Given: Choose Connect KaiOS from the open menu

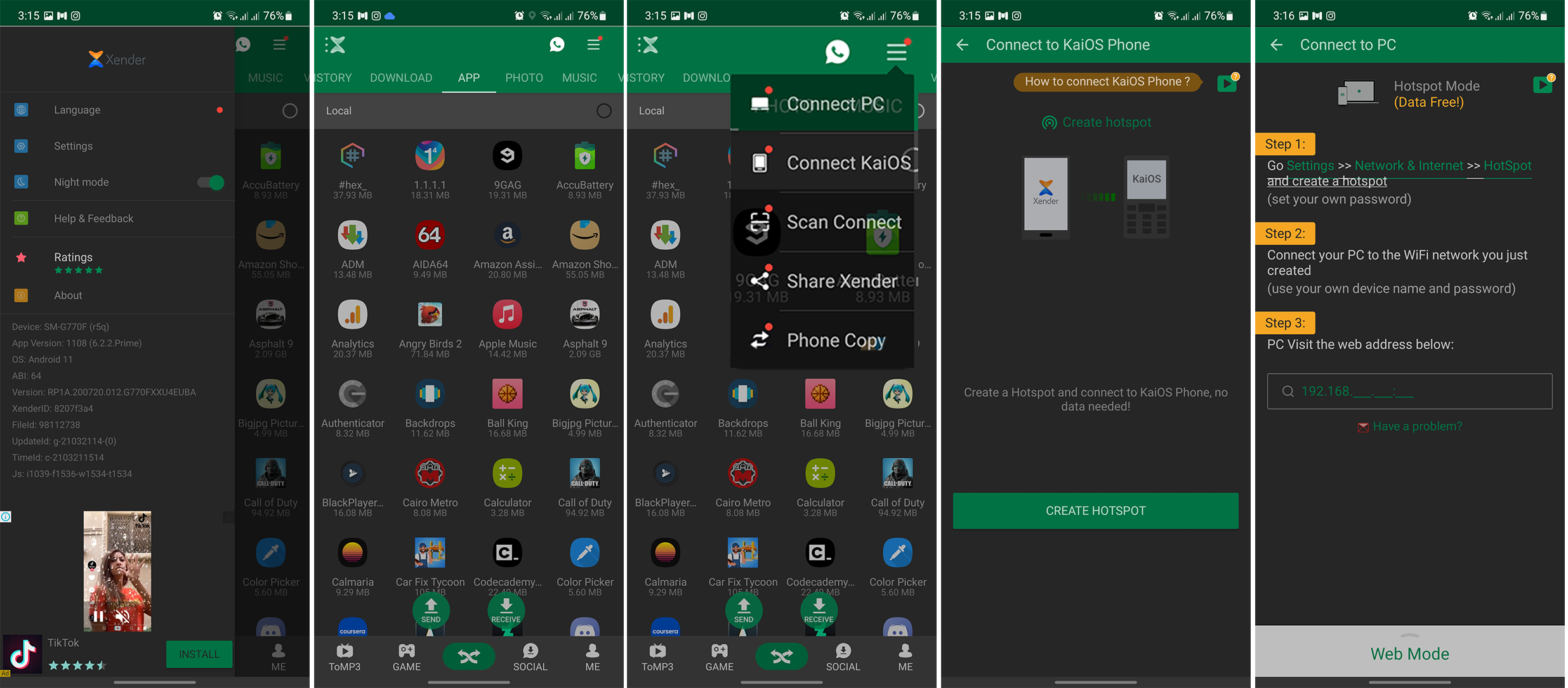Looking at the screenshot, I should pos(822,163).
